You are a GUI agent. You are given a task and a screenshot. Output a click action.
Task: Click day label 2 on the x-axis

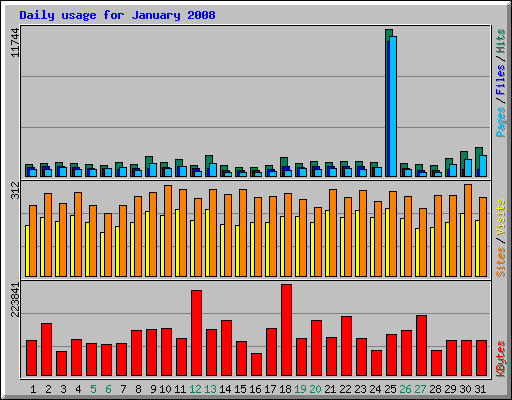pyautogui.click(x=48, y=389)
